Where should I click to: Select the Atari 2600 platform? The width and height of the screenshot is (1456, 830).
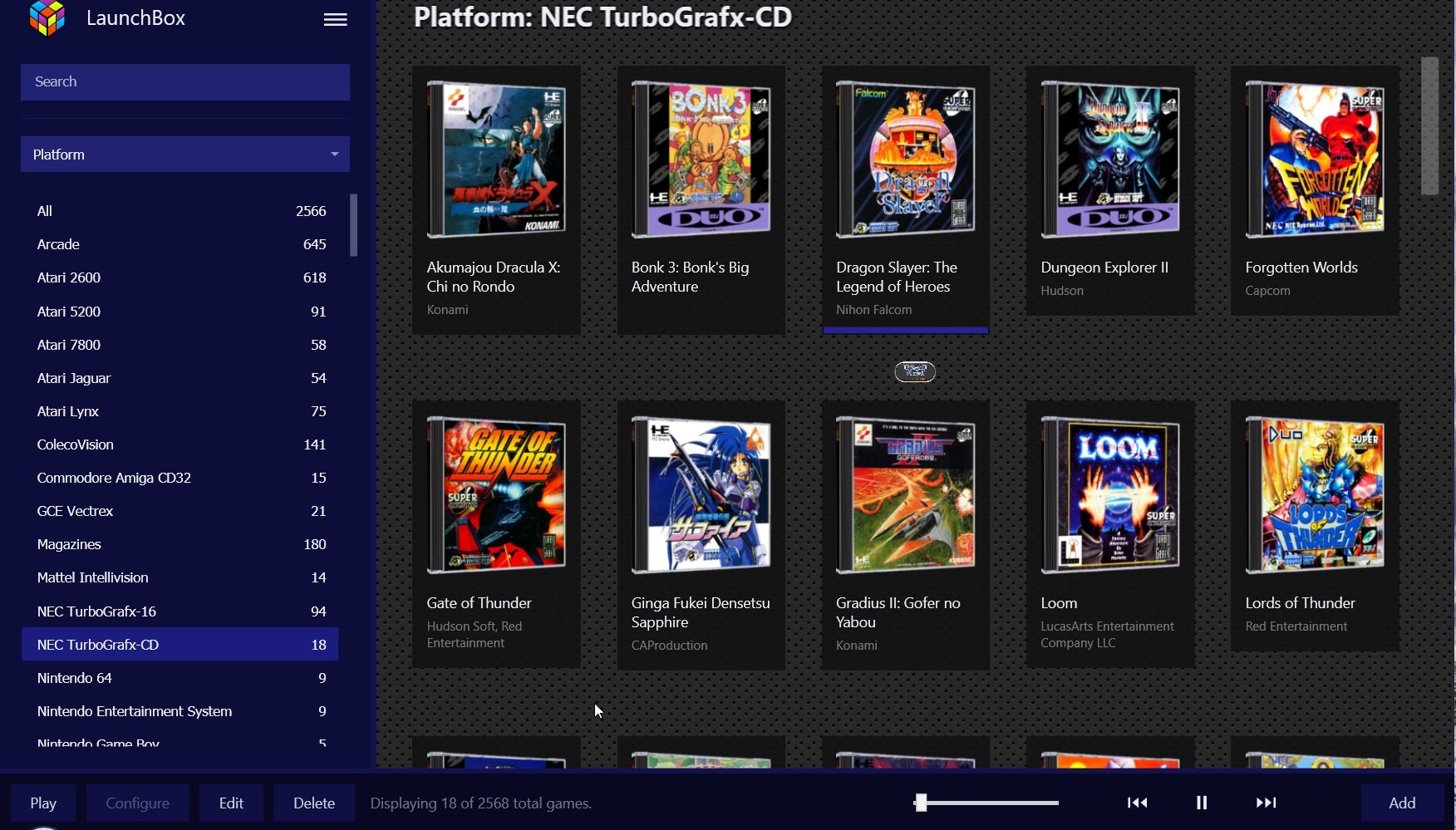tap(180, 277)
